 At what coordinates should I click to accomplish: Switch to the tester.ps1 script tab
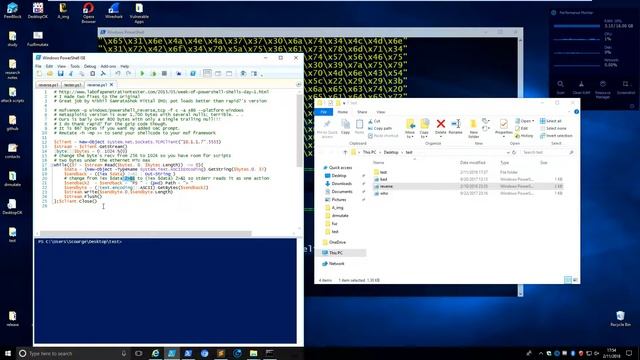tap(73, 85)
